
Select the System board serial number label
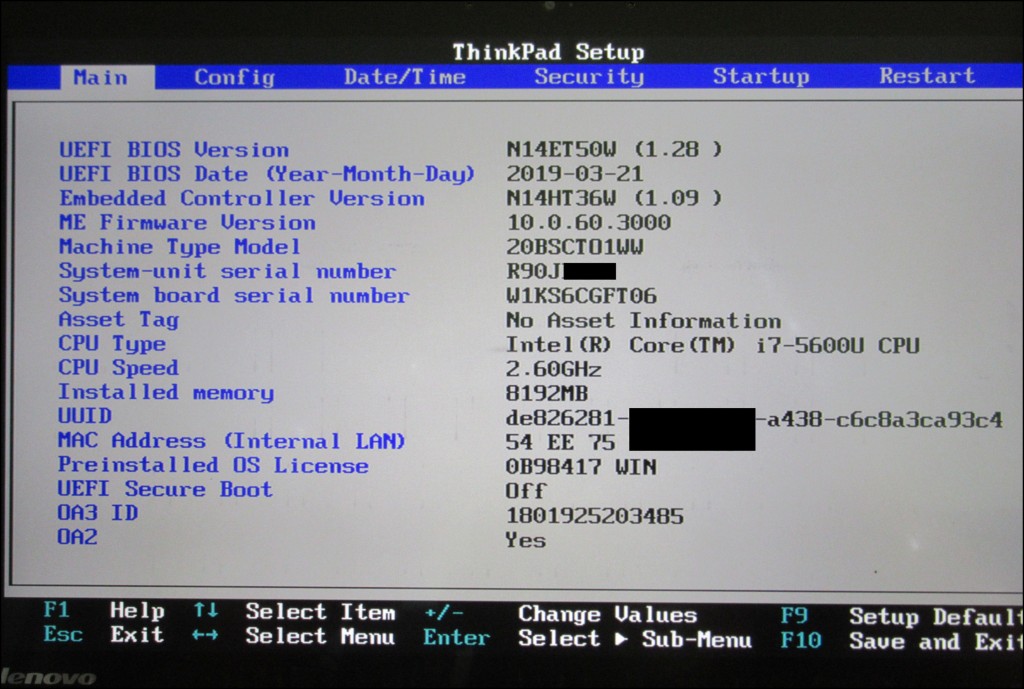[234, 295]
